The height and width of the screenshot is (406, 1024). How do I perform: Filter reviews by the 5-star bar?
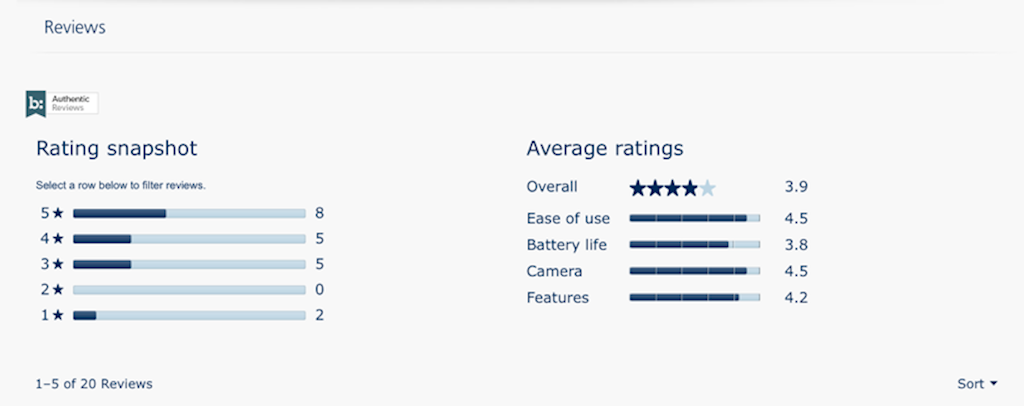point(189,213)
